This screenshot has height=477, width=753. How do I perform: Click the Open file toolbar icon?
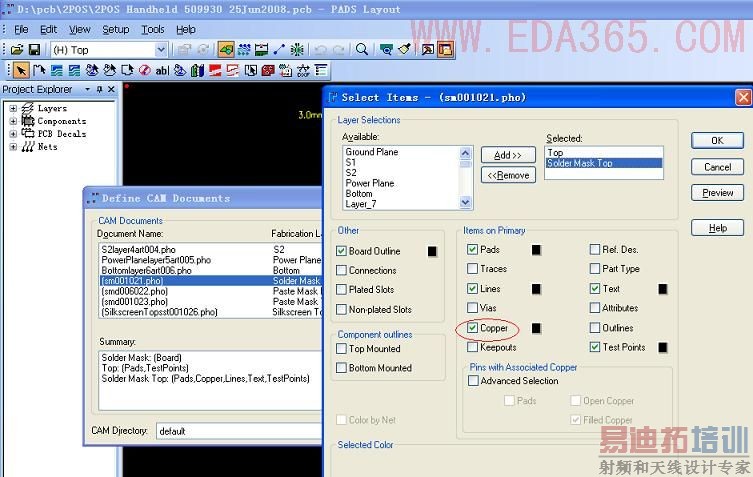[x=17, y=49]
